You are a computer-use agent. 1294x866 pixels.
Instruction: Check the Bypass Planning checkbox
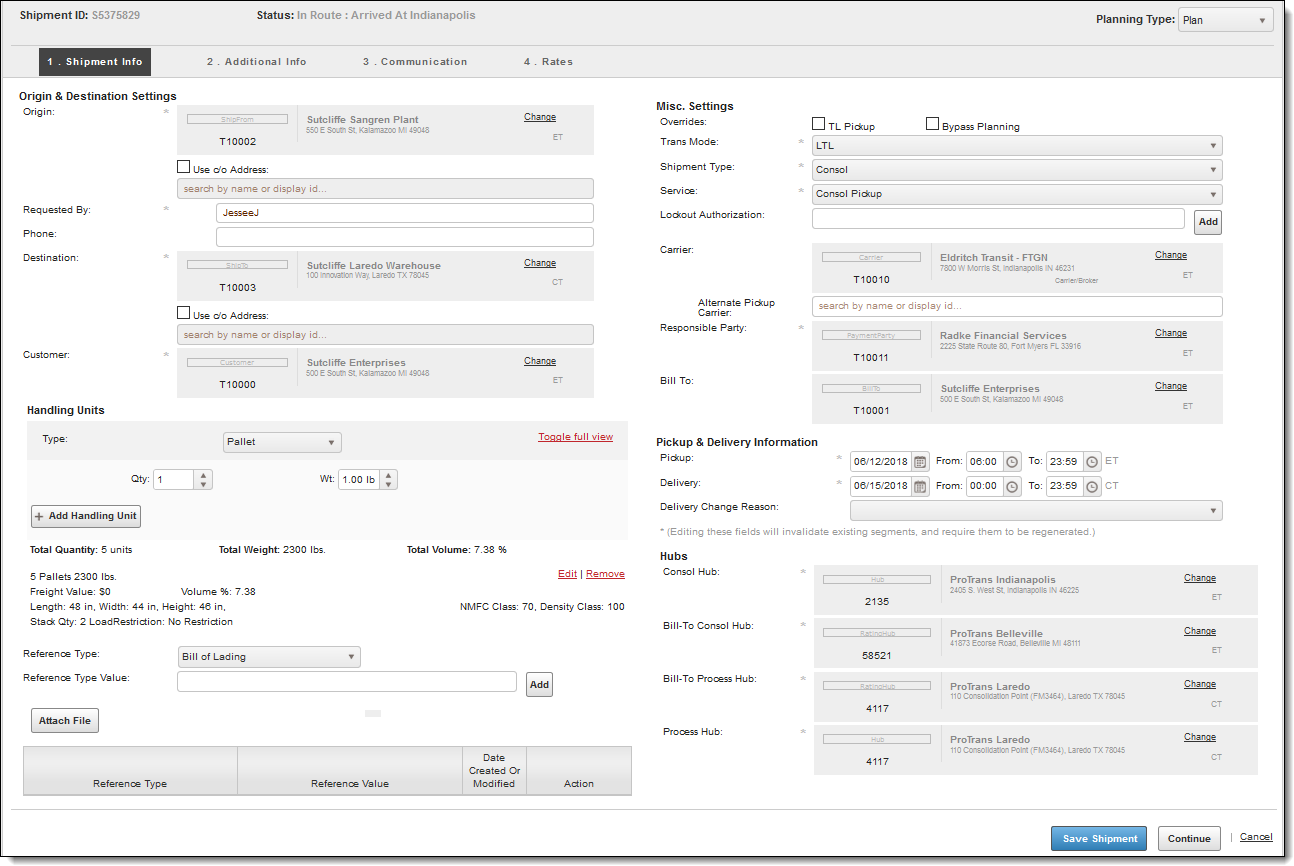click(933, 125)
